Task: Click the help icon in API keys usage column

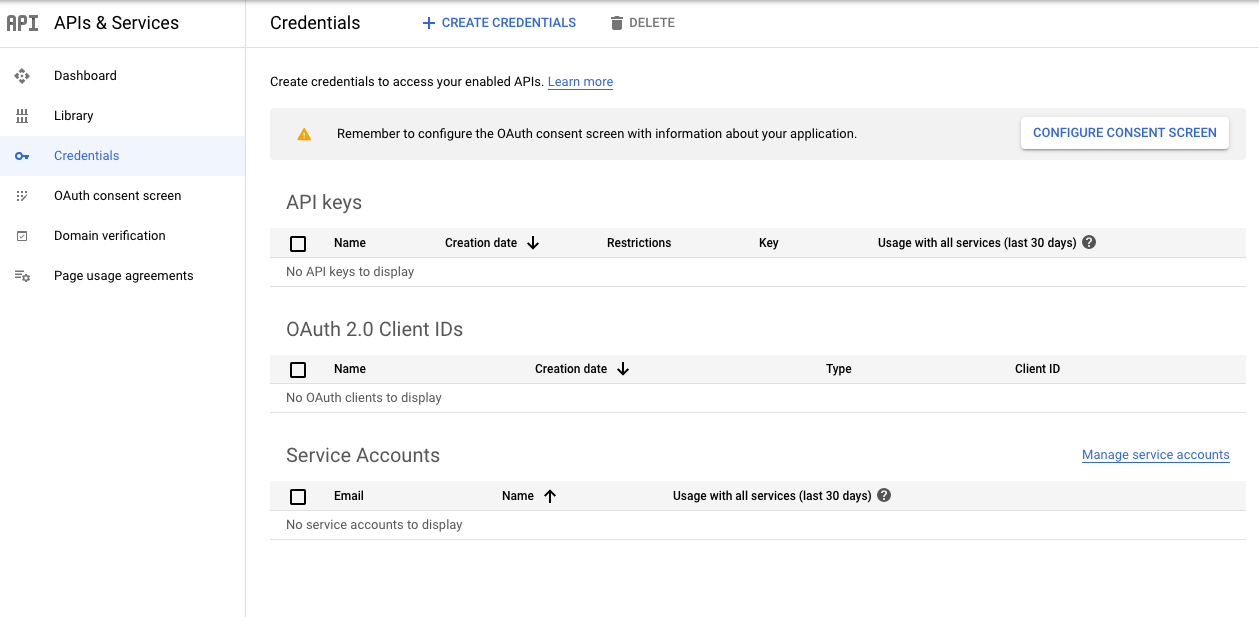Action: [x=1089, y=242]
